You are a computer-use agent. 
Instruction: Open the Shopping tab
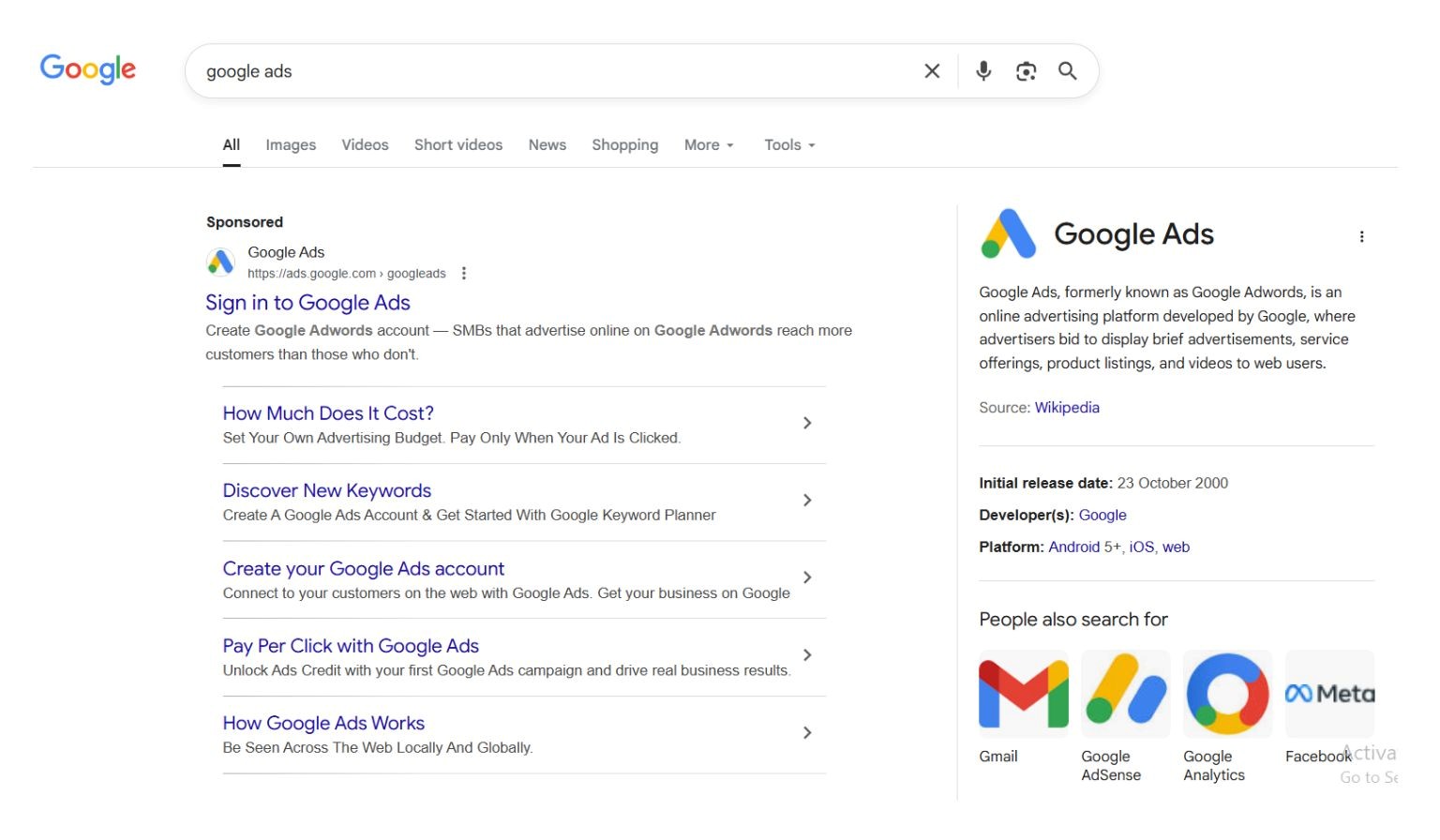pyautogui.click(x=624, y=144)
